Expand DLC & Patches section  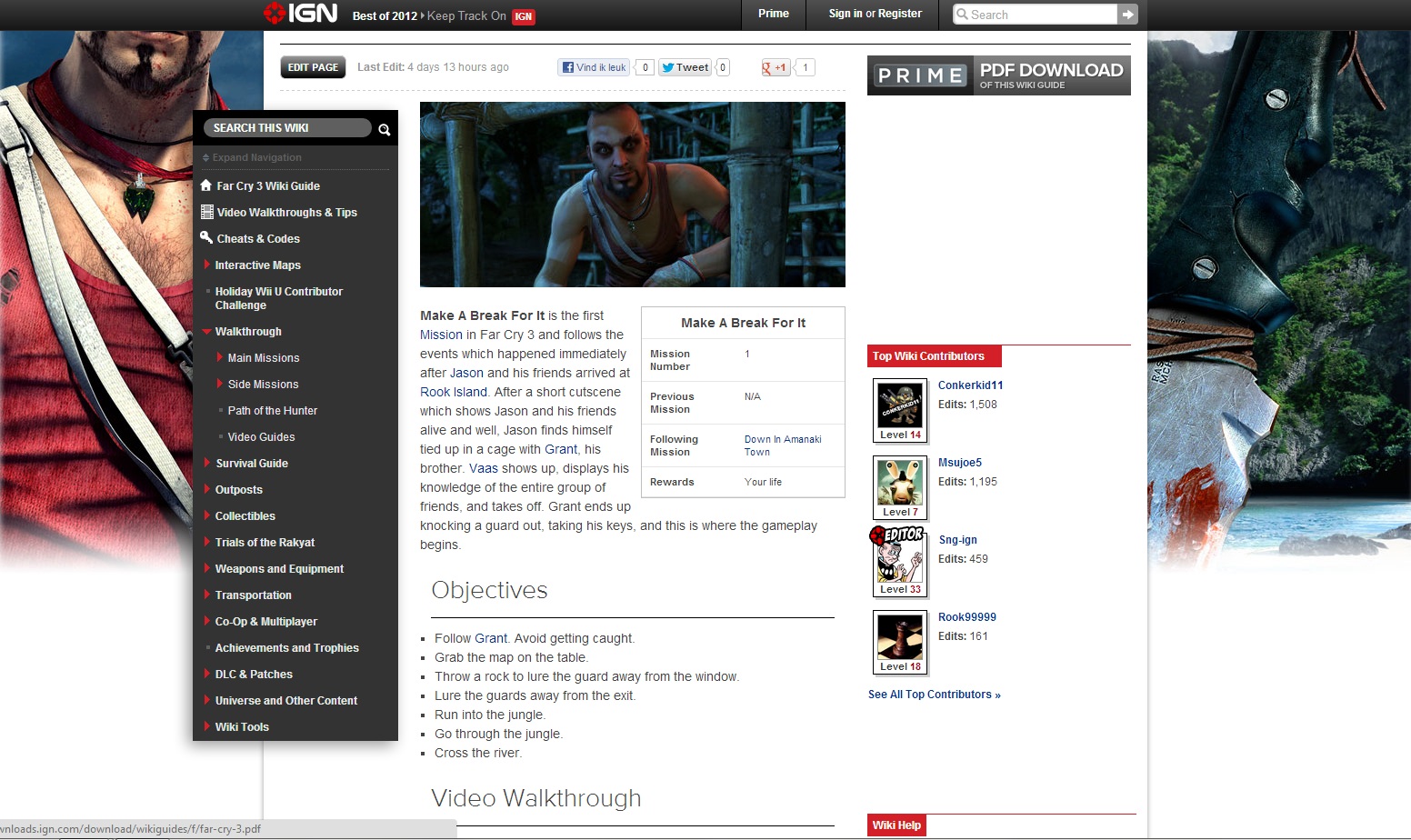point(207,674)
